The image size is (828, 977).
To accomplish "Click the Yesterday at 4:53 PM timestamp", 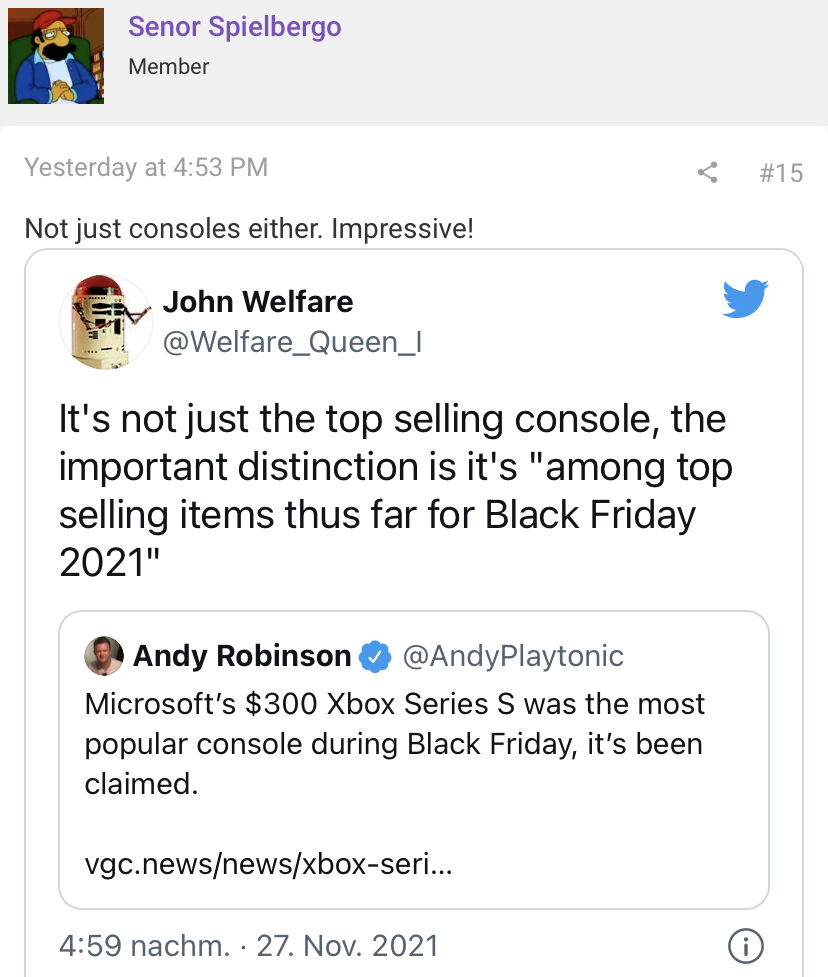I will point(146,167).
